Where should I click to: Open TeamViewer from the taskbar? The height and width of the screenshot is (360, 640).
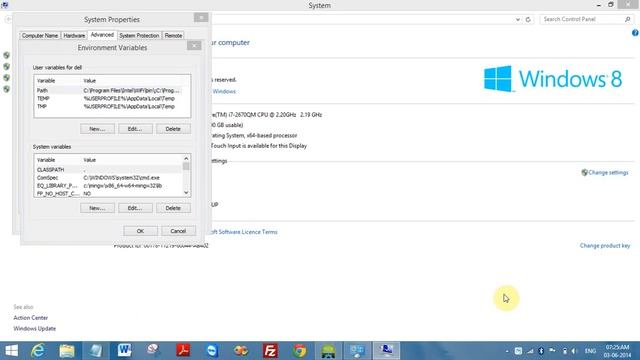click(212, 351)
